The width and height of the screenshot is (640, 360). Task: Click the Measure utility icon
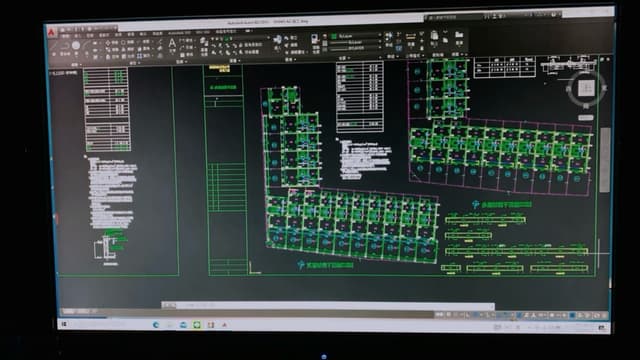411,37
